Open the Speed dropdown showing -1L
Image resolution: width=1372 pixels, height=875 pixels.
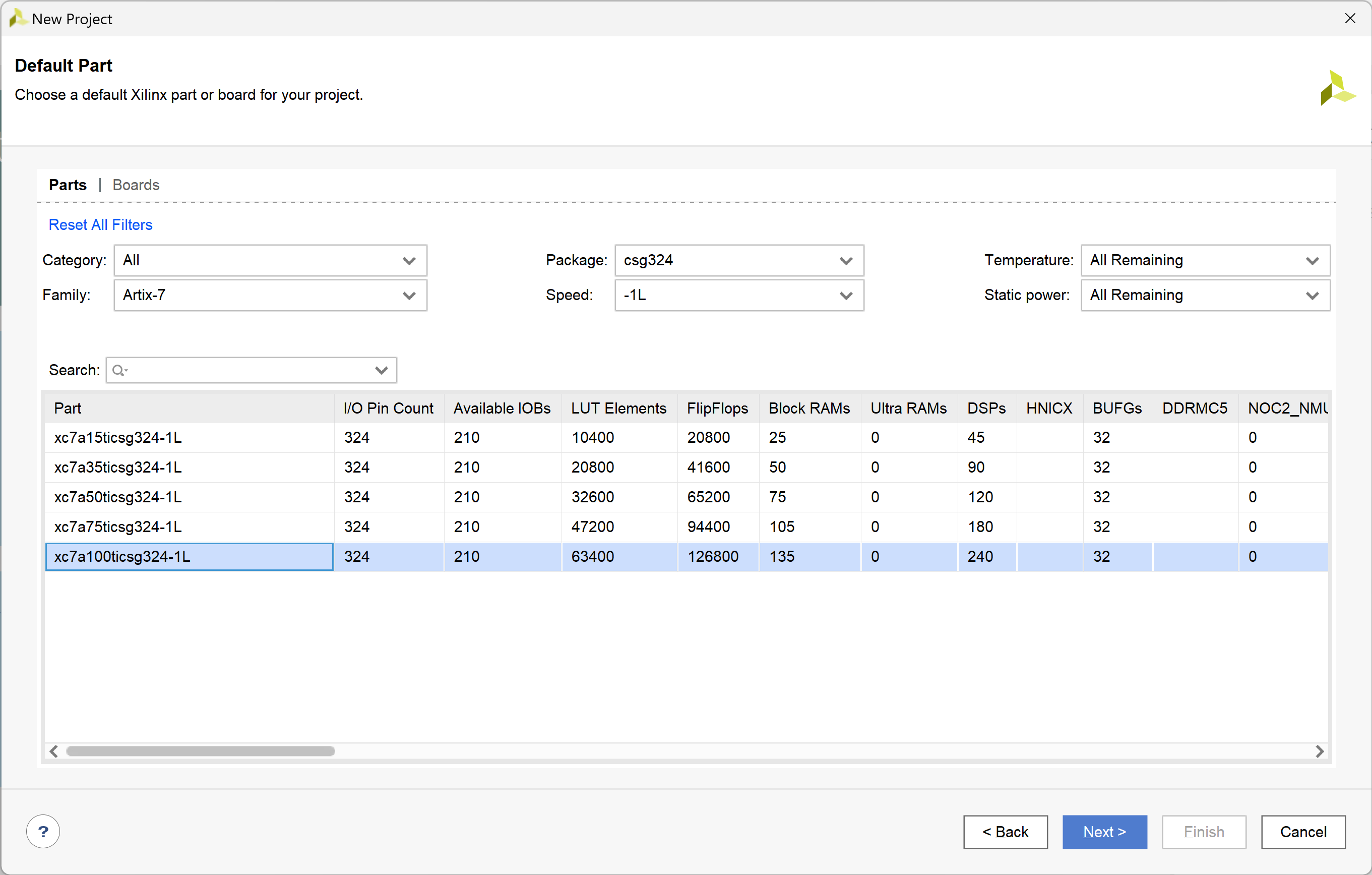click(739, 295)
